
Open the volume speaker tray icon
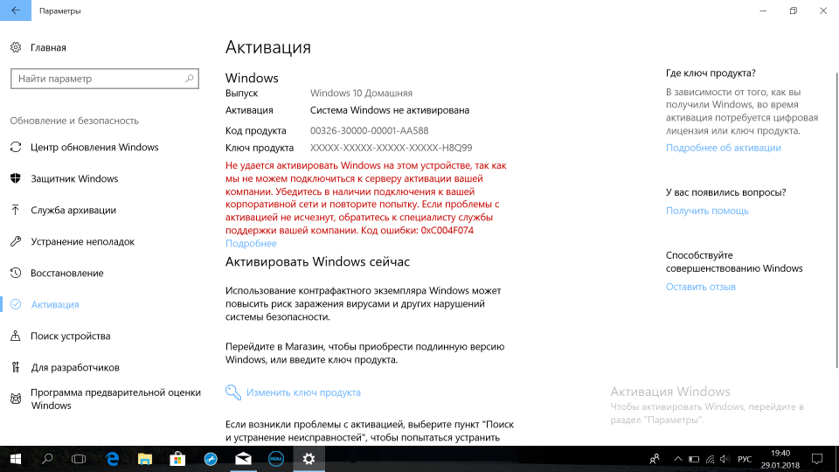725,459
